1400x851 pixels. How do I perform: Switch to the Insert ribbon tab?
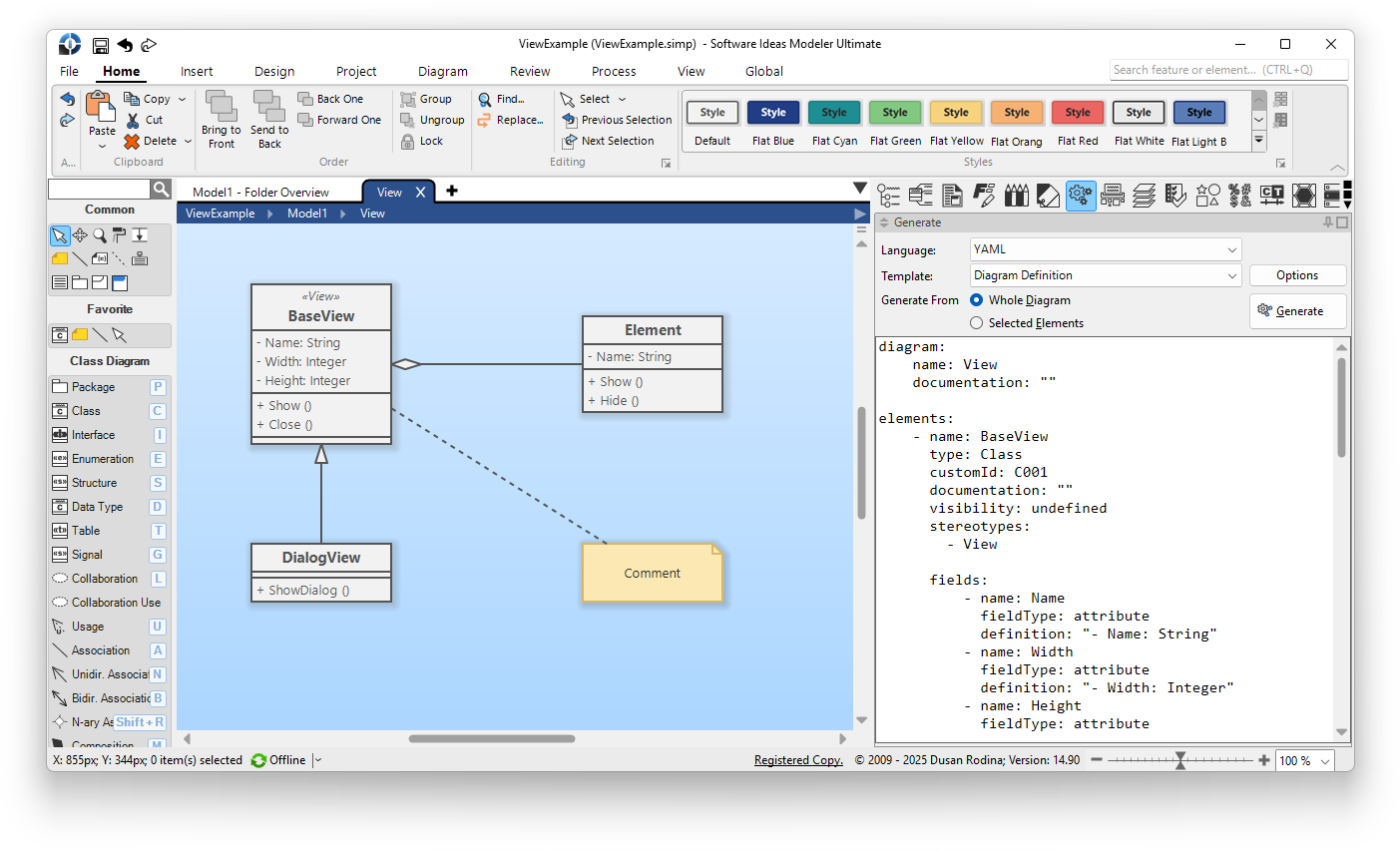(x=197, y=71)
